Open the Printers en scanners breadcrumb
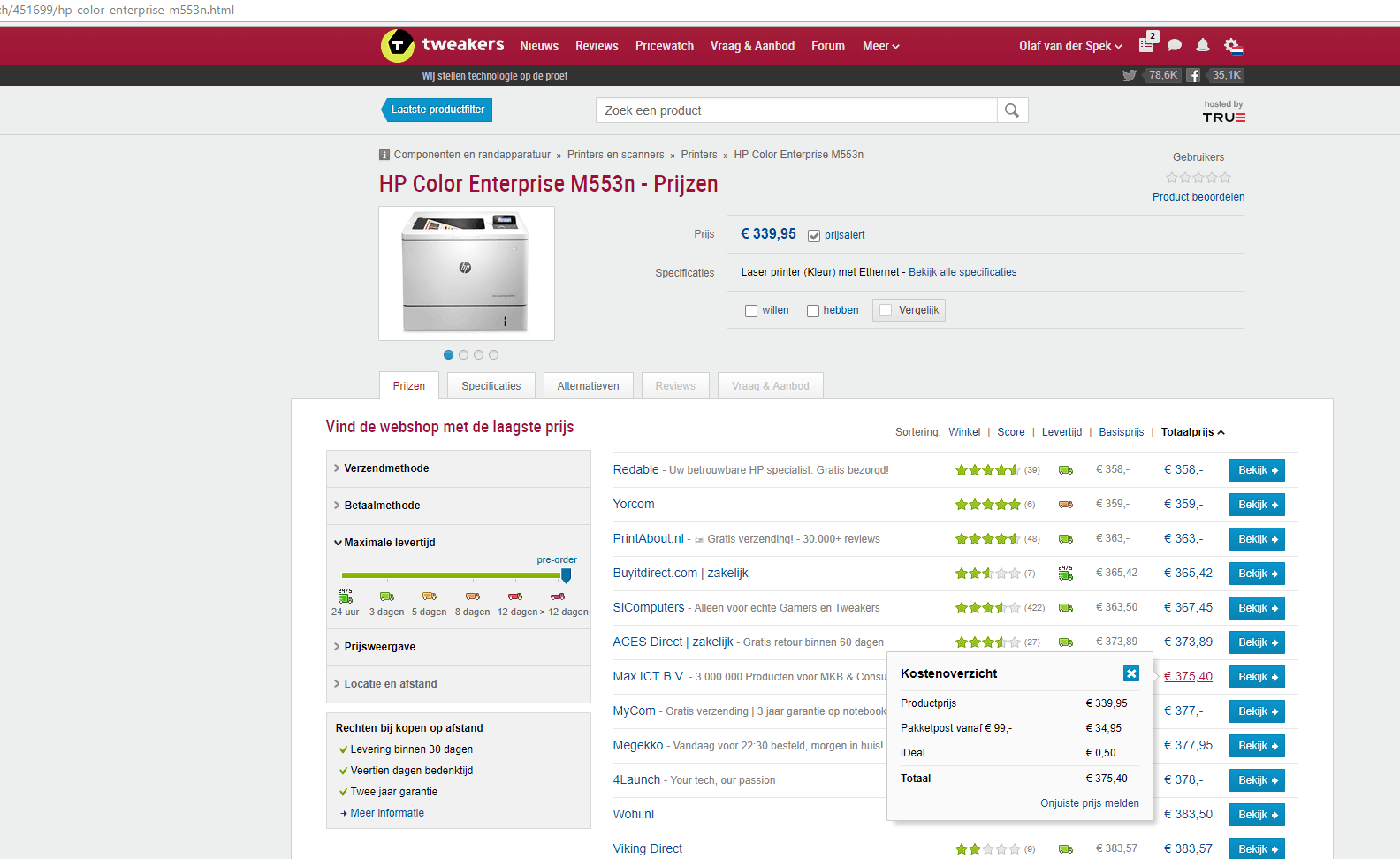The width and height of the screenshot is (1400, 859). coord(615,155)
